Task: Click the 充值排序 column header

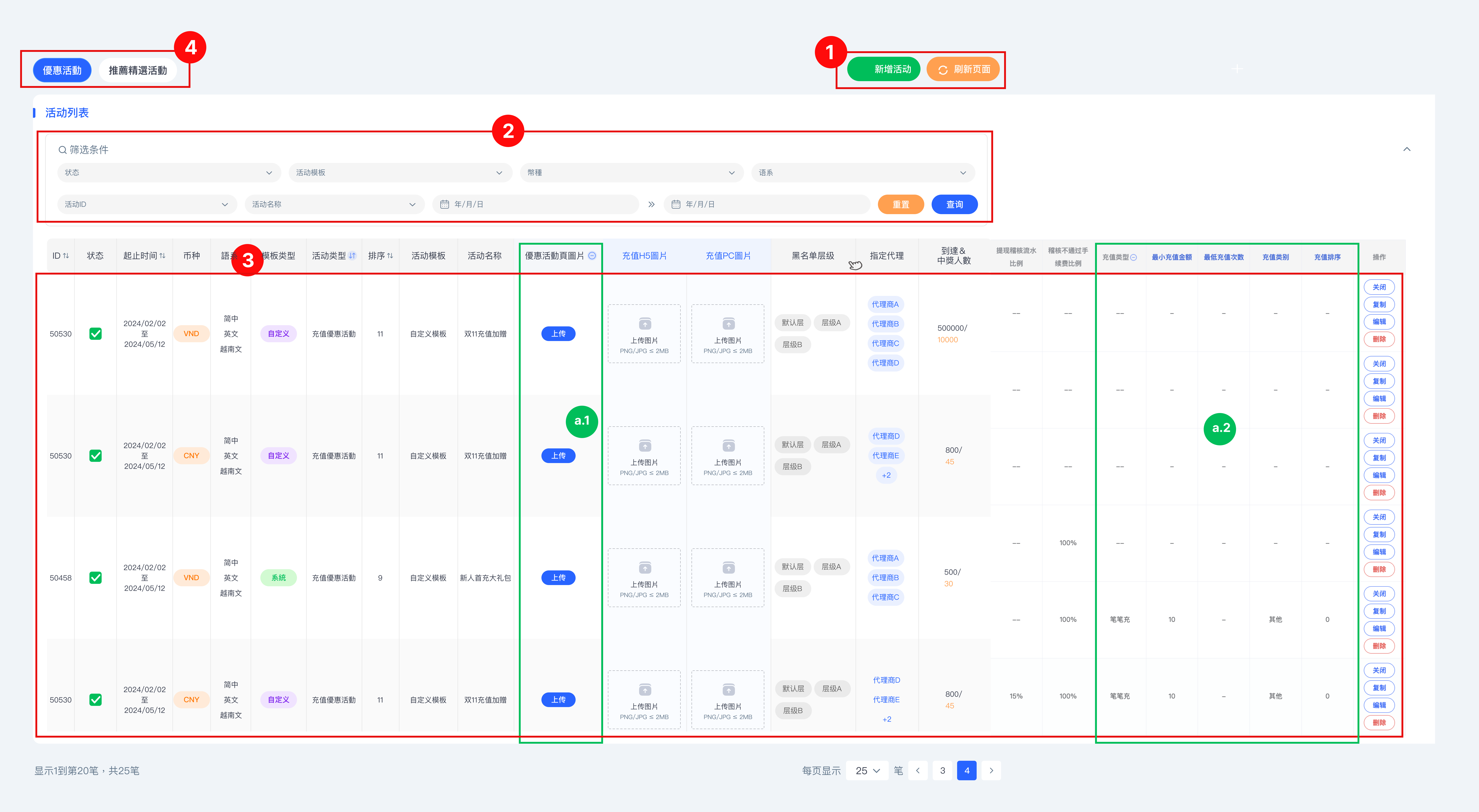Action: point(1327,258)
